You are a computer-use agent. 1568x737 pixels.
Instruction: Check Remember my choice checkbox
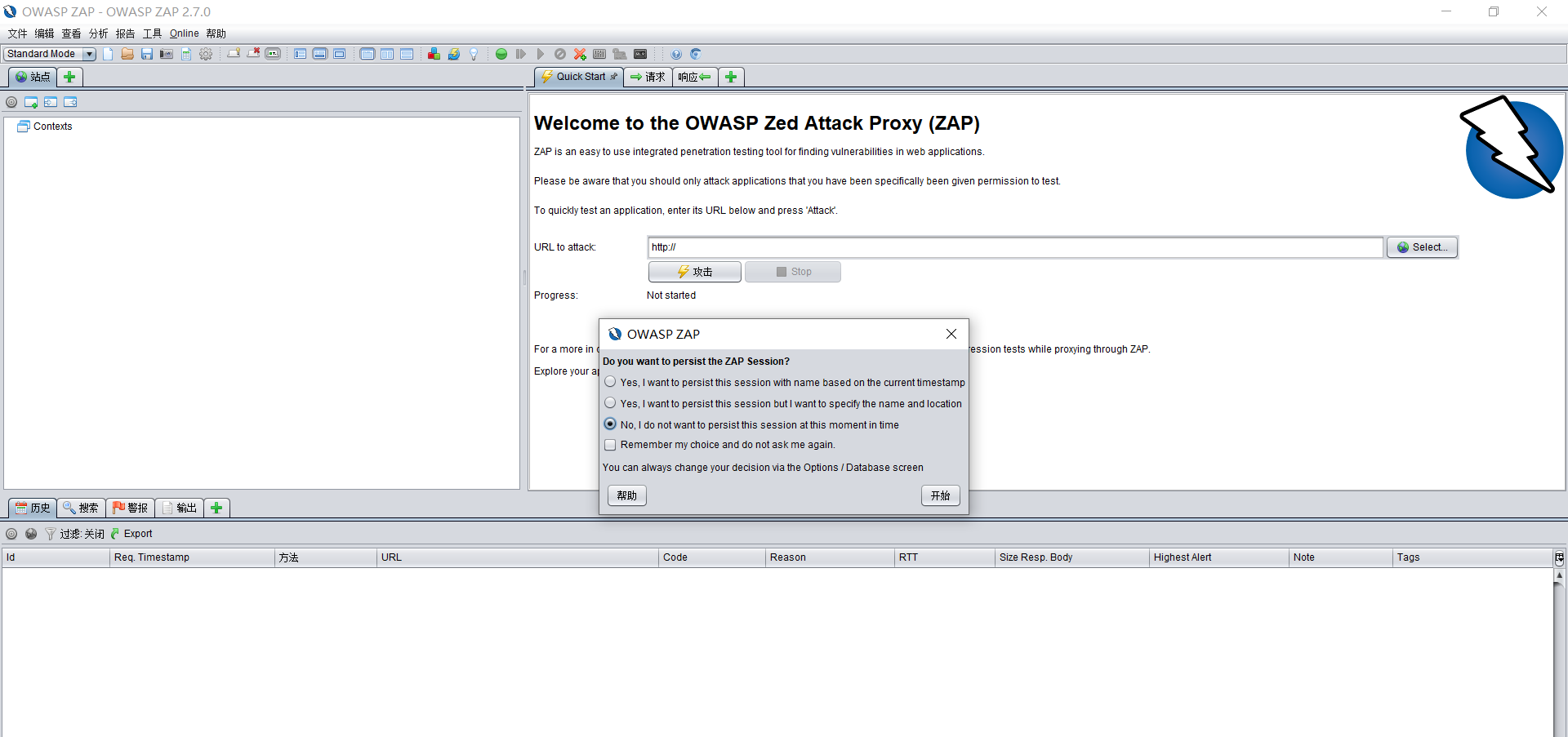tap(610, 445)
